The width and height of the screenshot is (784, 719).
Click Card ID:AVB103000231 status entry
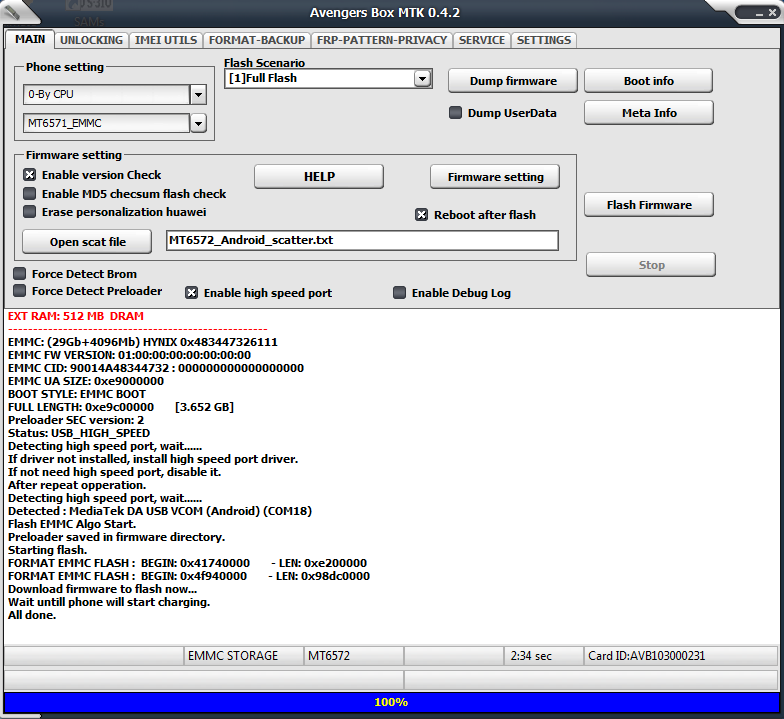(x=681, y=656)
